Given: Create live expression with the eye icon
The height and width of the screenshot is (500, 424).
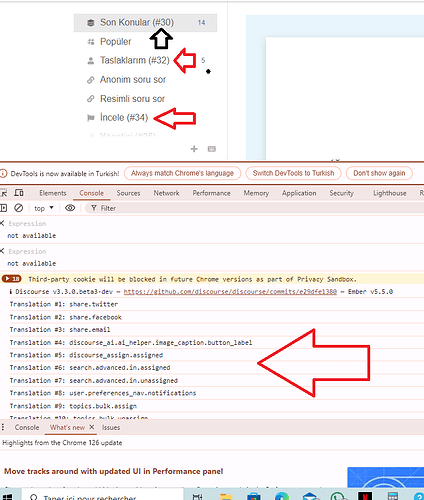Looking at the screenshot, I should tap(70, 208).
